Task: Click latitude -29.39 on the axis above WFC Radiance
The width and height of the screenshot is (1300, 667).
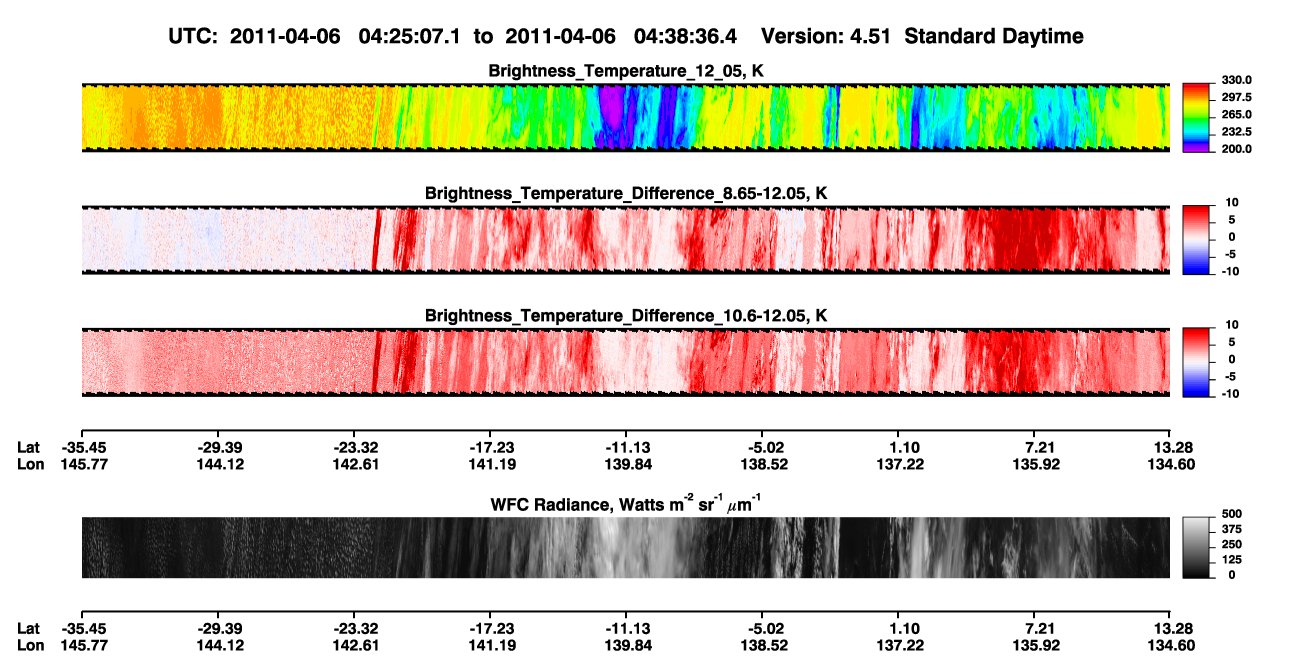Action: [x=219, y=447]
